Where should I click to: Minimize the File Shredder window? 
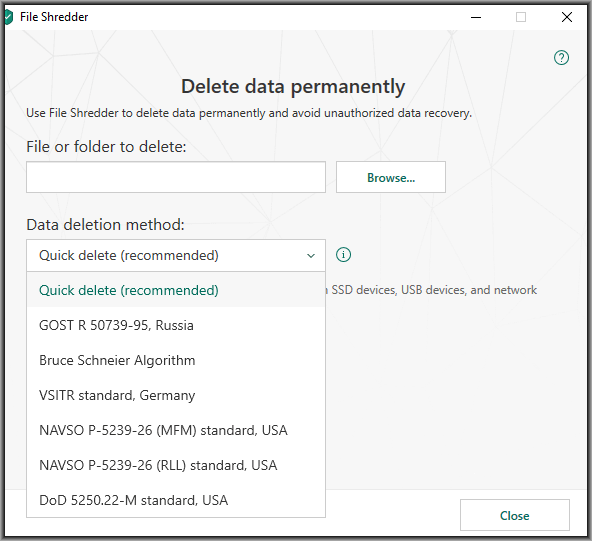point(476,17)
